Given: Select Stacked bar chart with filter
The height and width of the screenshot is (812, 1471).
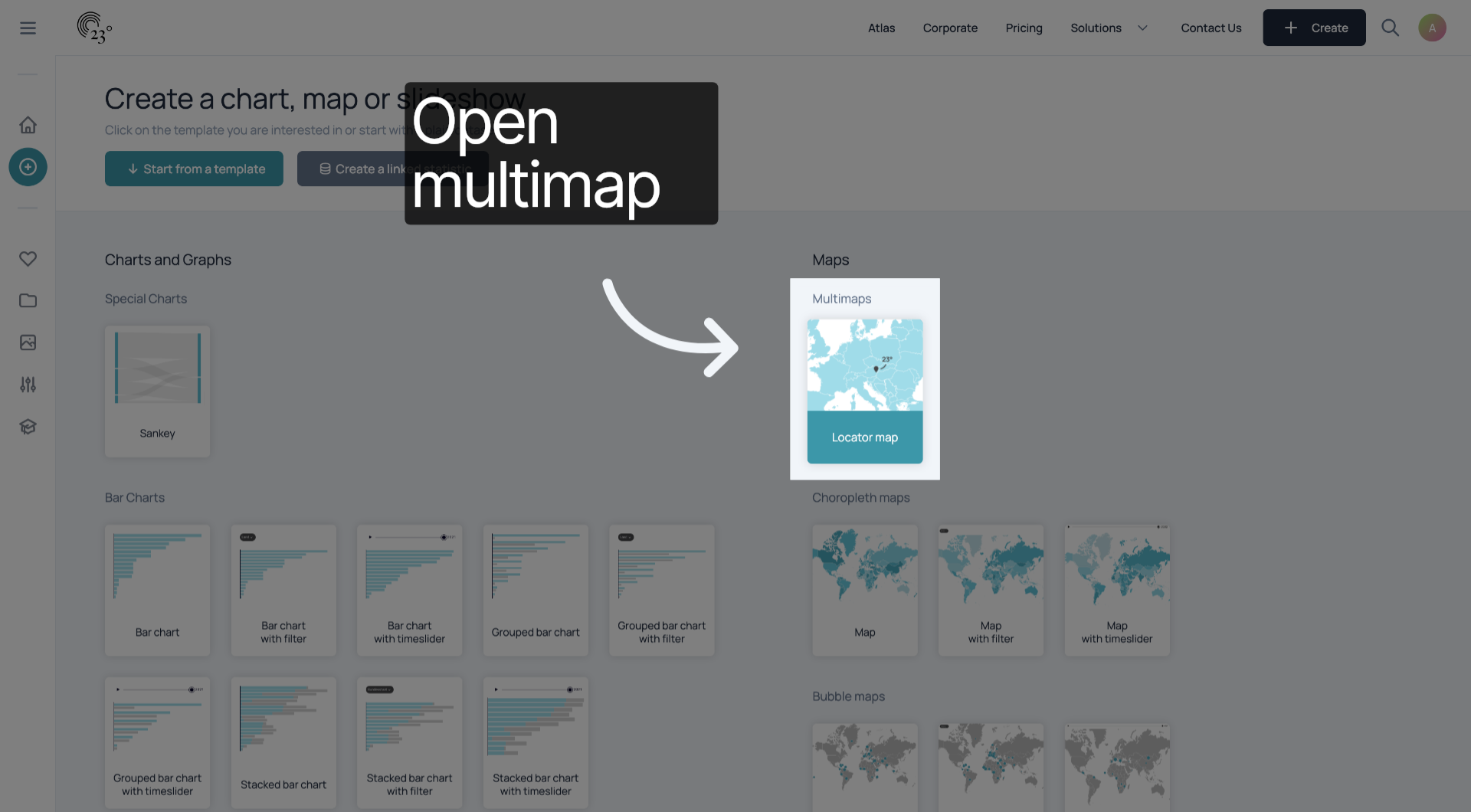Looking at the screenshot, I should pos(409,742).
